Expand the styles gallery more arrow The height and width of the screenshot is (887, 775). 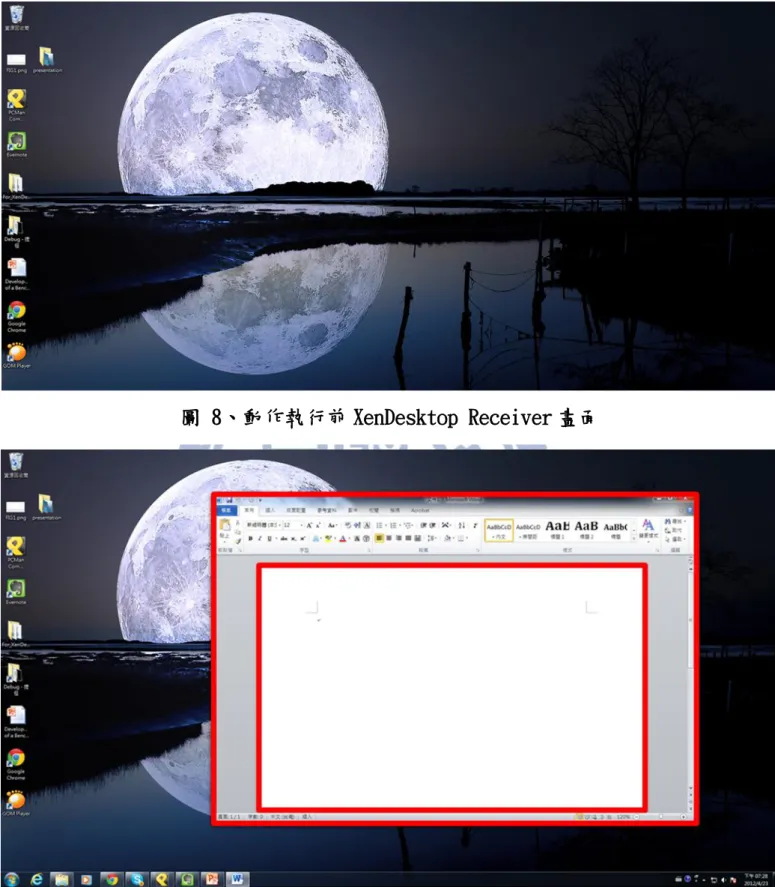coord(634,539)
